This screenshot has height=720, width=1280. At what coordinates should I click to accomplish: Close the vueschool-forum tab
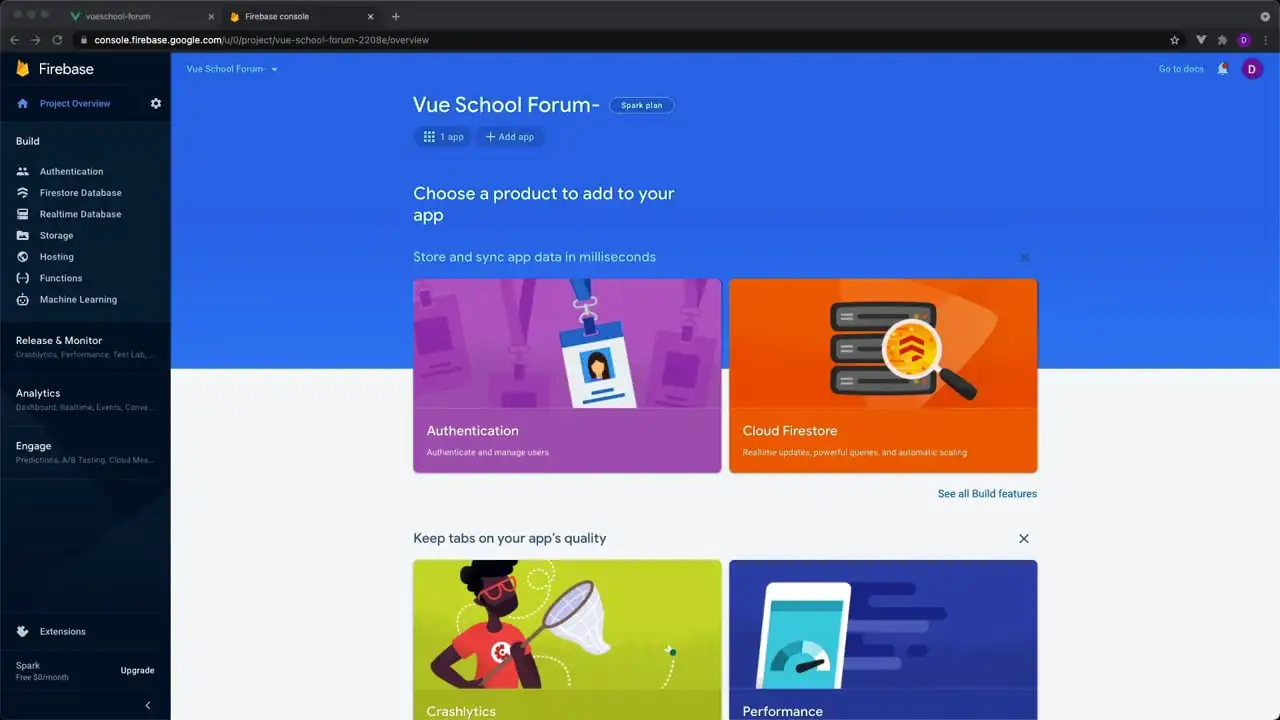(211, 16)
